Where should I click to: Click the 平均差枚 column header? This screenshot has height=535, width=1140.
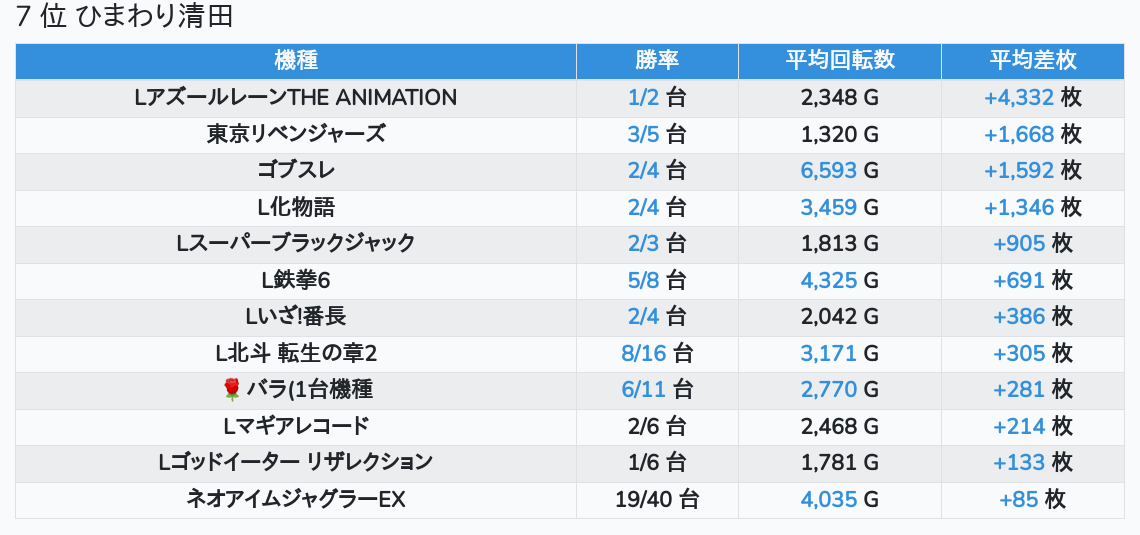tap(1033, 61)
